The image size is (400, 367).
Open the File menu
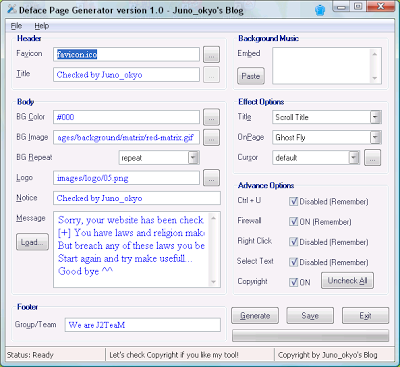point(16,26)
